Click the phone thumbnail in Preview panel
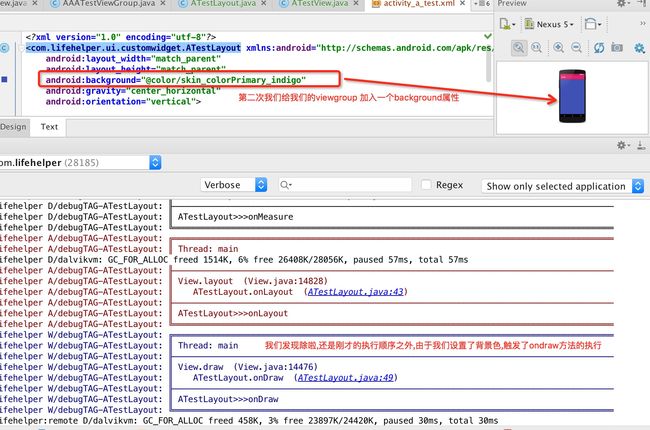 572,96
